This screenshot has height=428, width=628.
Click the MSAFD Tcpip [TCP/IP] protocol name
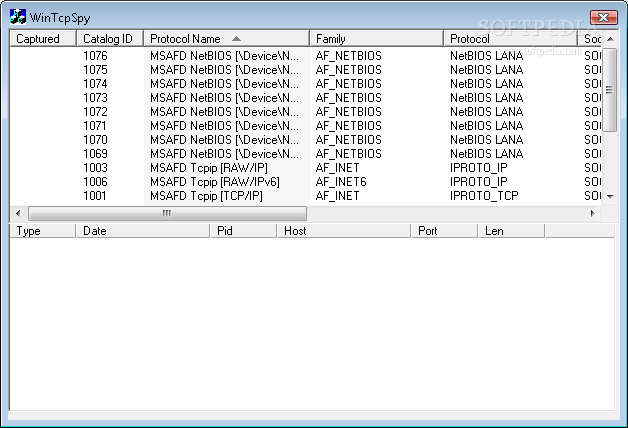pos(206,196)
